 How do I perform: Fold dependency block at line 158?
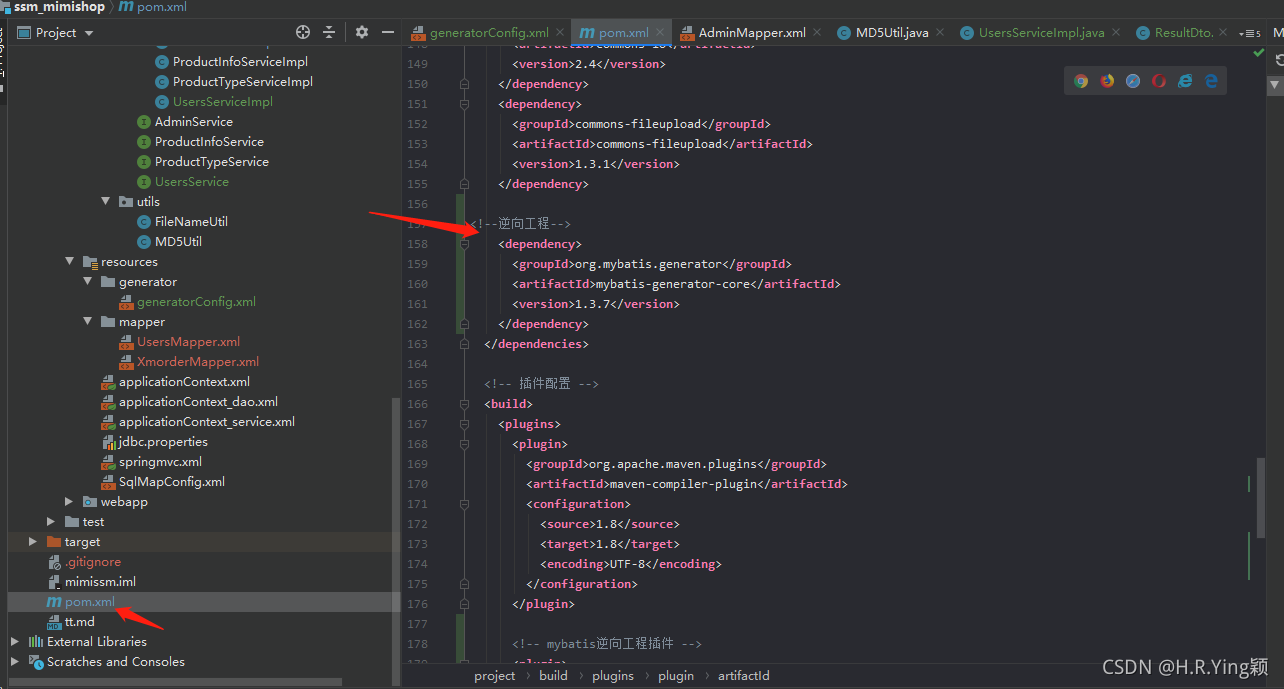464,244
